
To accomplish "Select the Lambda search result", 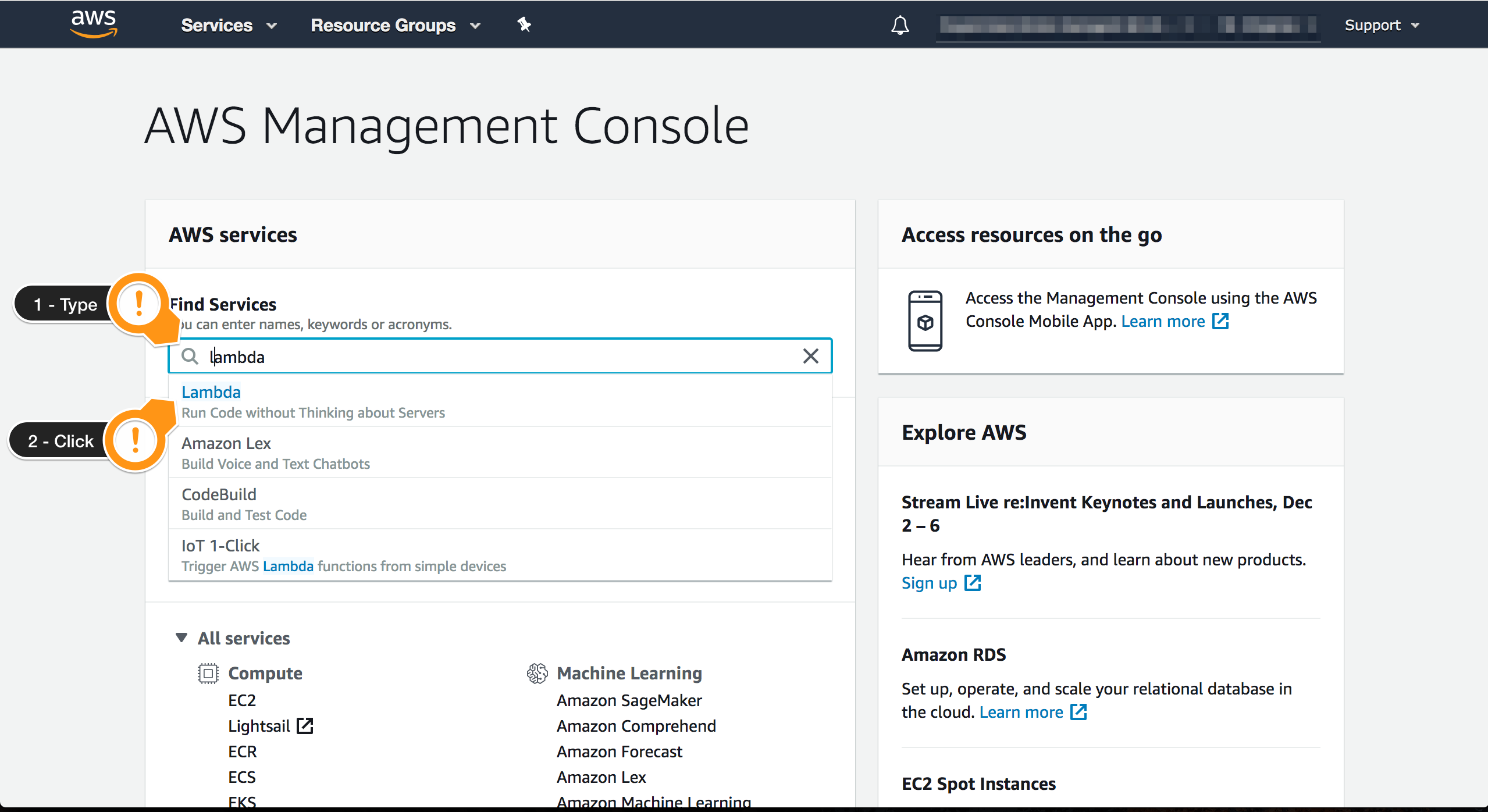I will (500, 401).
